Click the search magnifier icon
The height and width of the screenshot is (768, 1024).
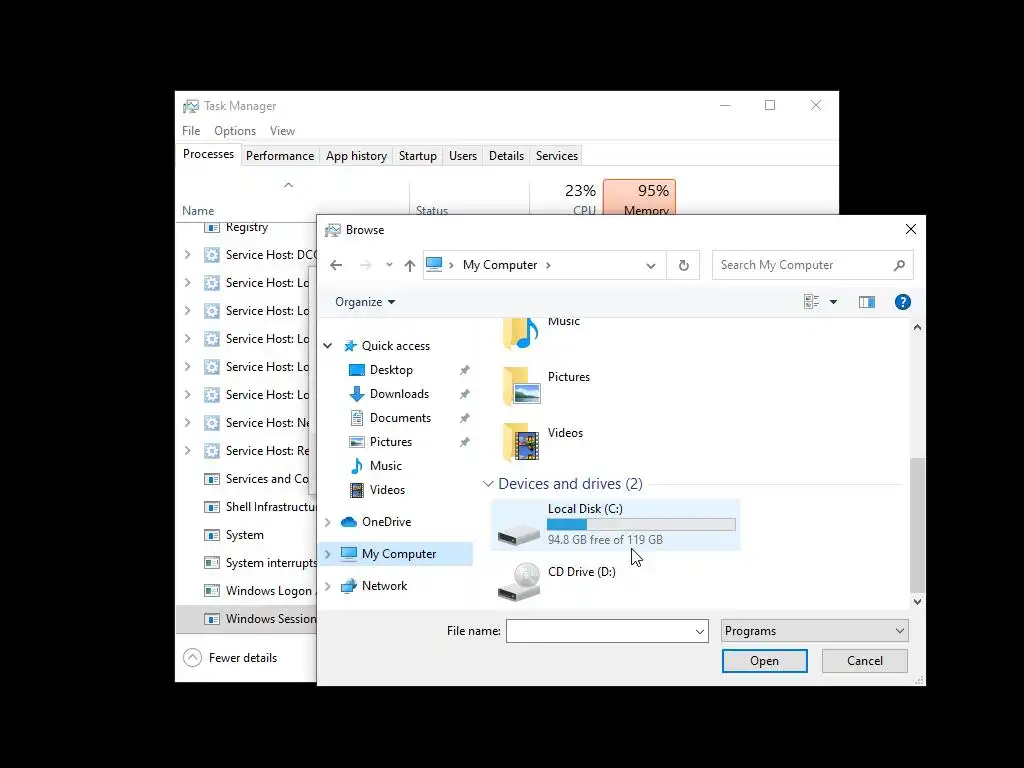click(899, 265)
